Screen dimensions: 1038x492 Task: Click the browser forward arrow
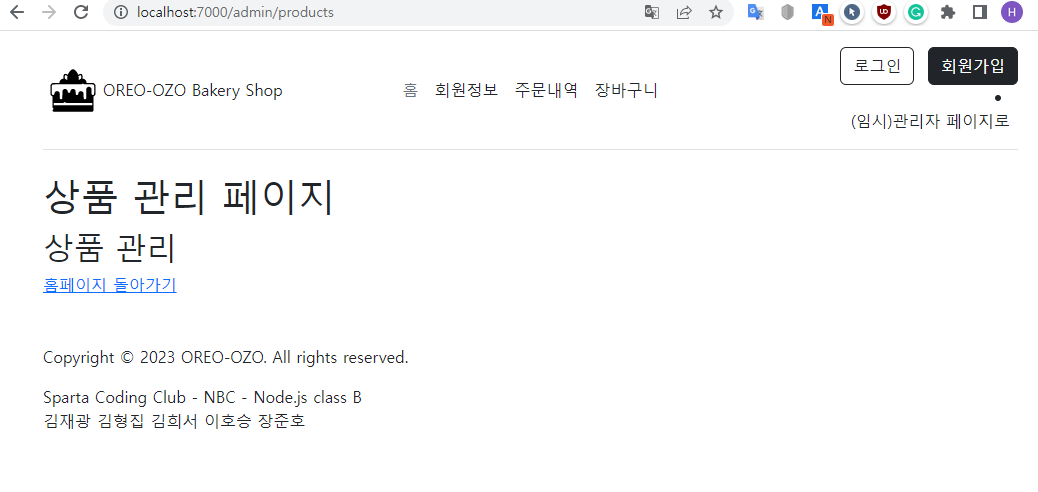pos(49,12)
